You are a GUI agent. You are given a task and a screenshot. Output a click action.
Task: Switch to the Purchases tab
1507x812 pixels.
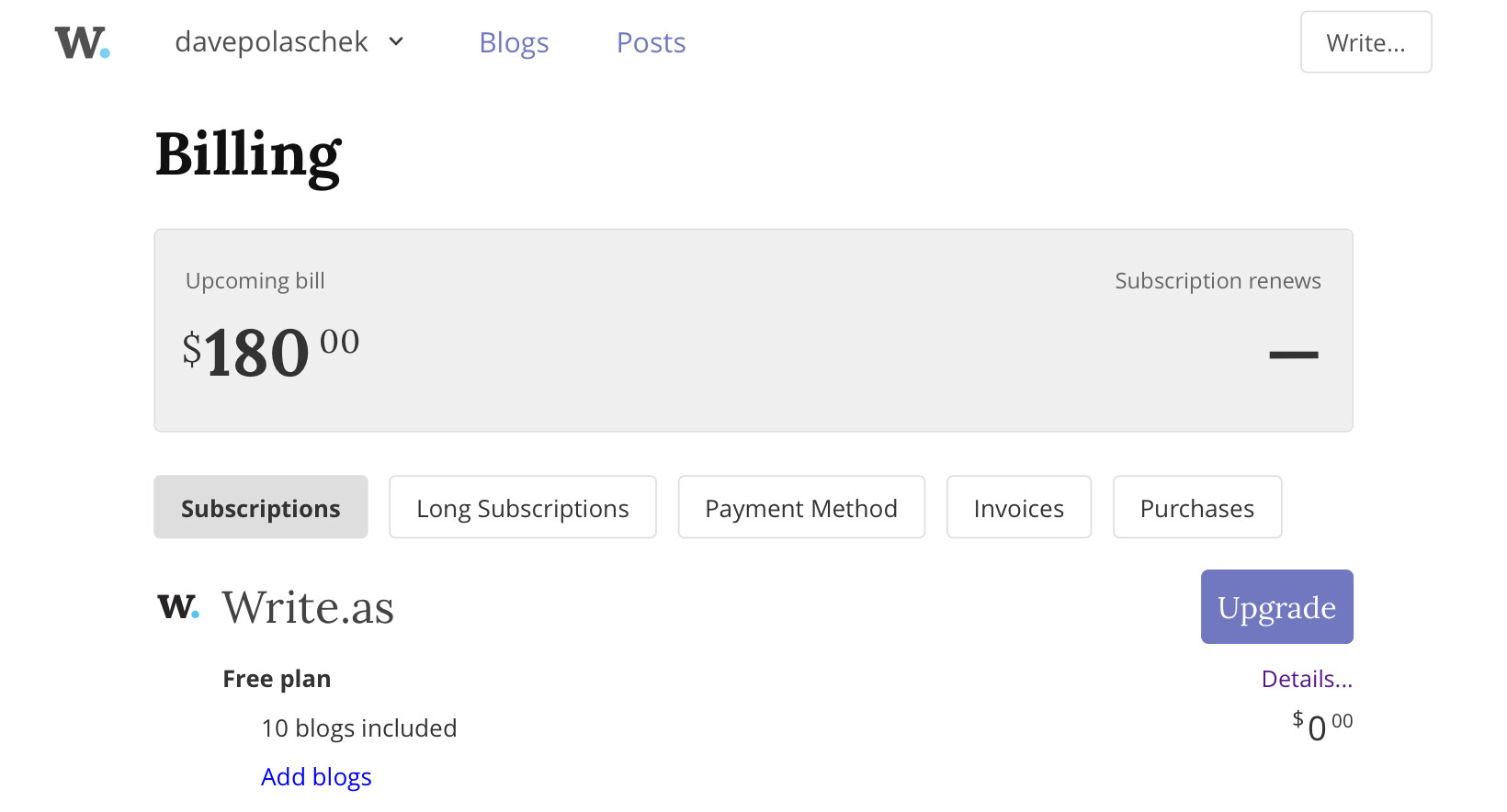pos(1197,507)
